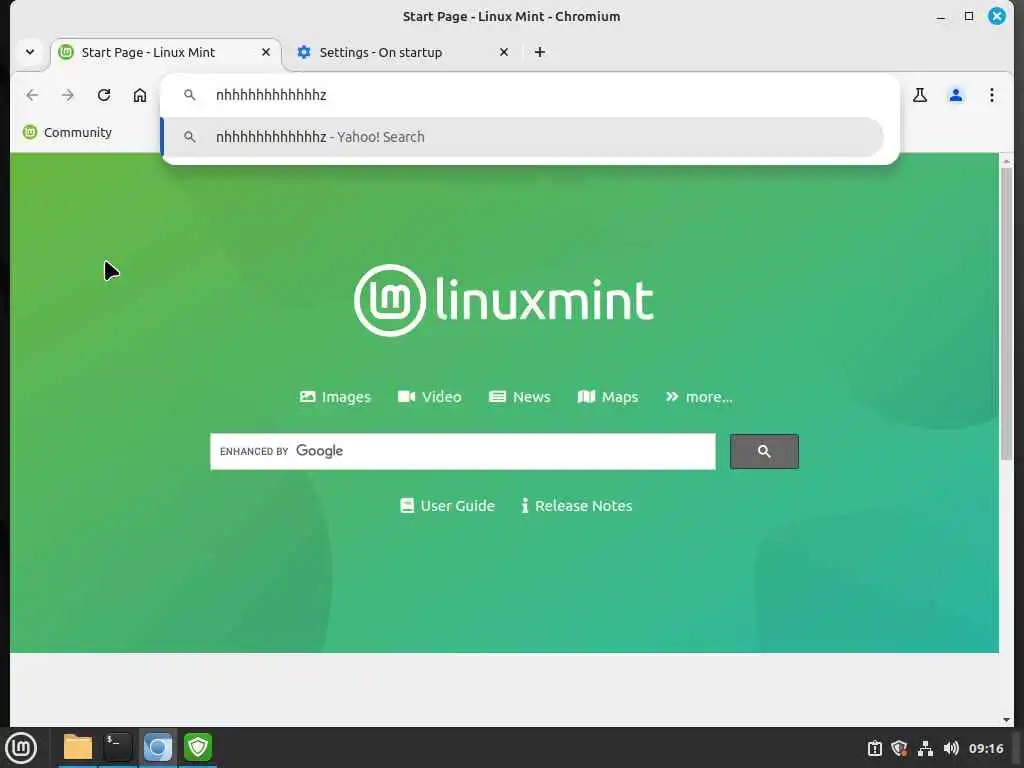1024x768 pixels.
Task: Click the linuxmint logo
Action: click(504, 300)
